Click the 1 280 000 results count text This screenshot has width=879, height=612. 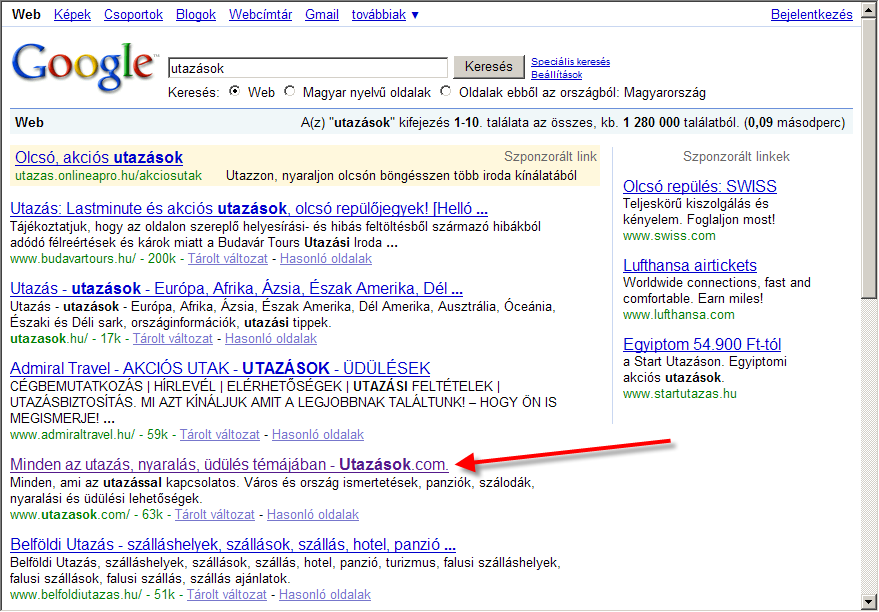651,123
